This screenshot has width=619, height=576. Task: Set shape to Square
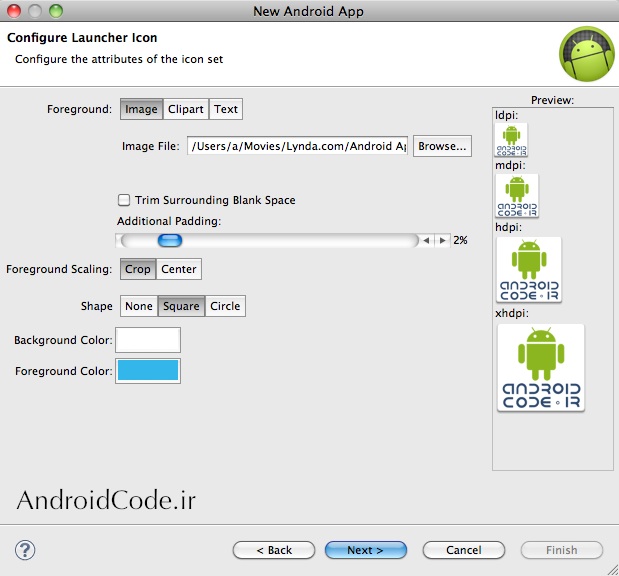(181, 306)
